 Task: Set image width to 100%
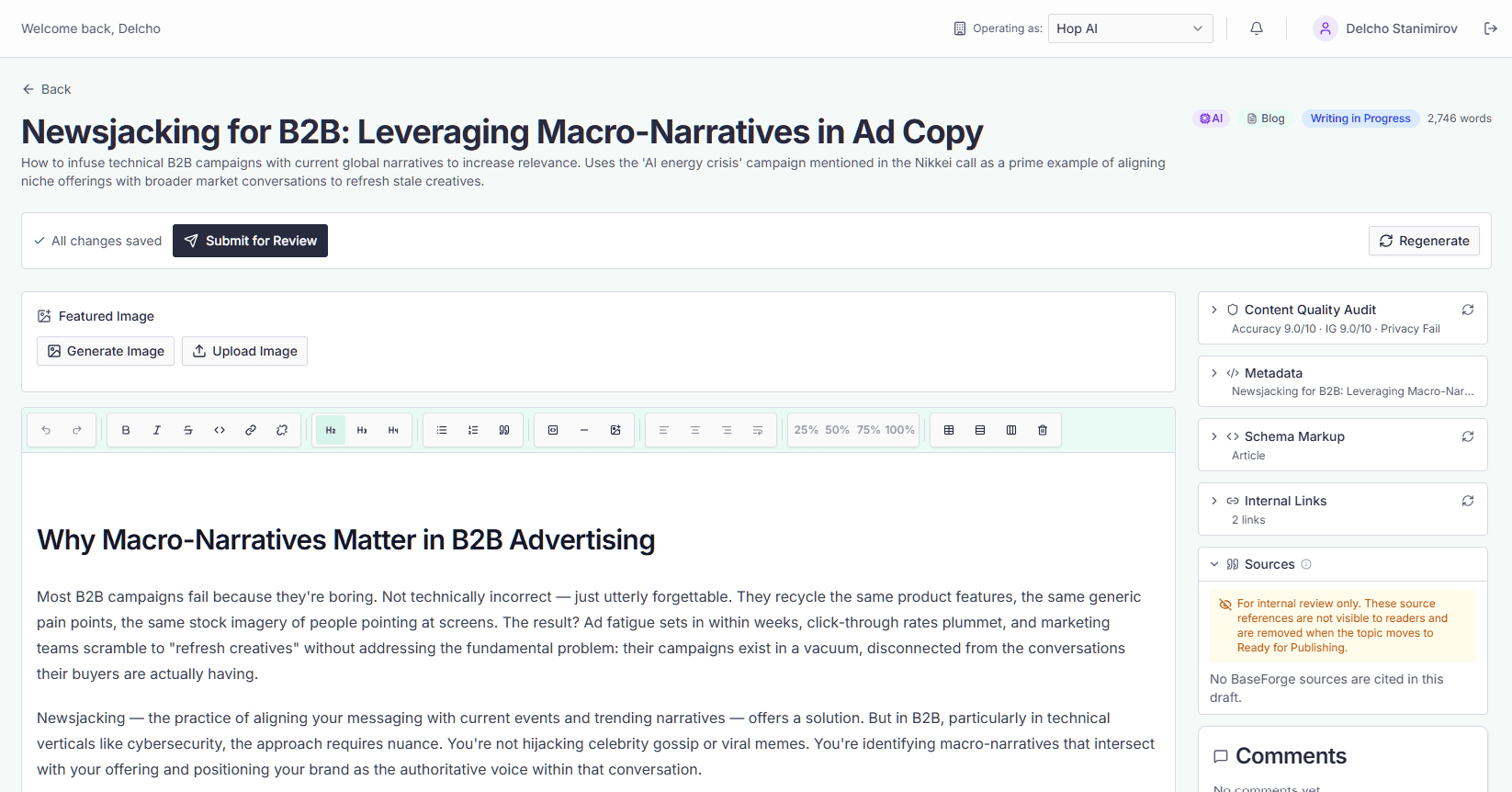click(900, 430)
